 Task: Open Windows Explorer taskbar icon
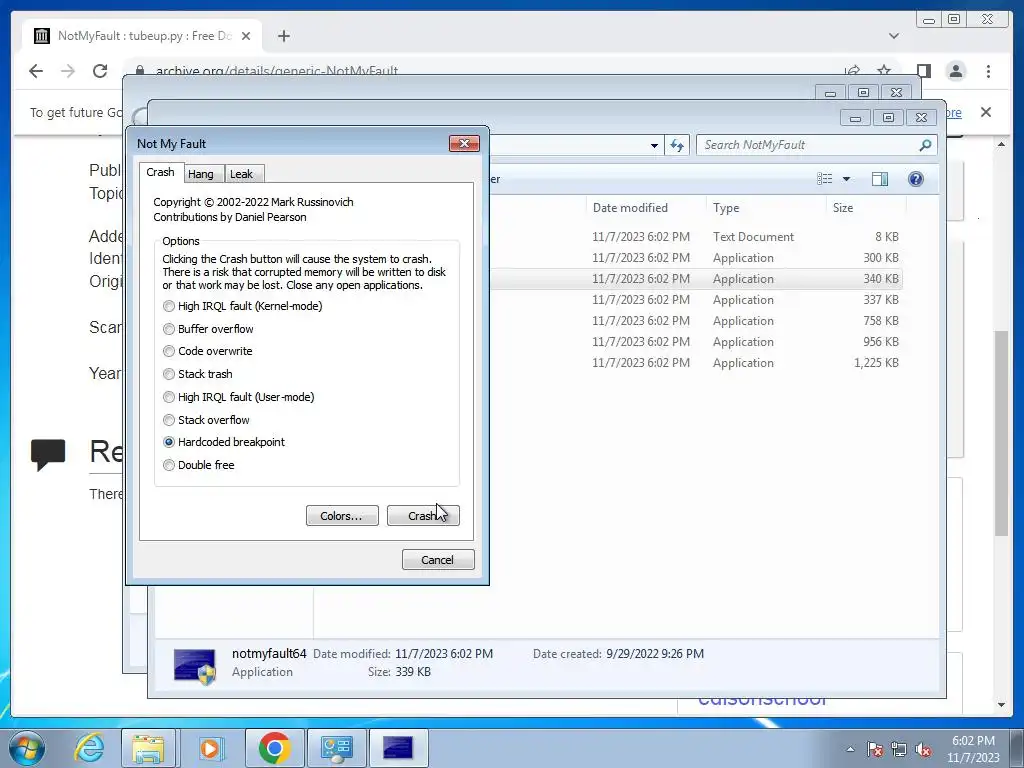(148, 748)
